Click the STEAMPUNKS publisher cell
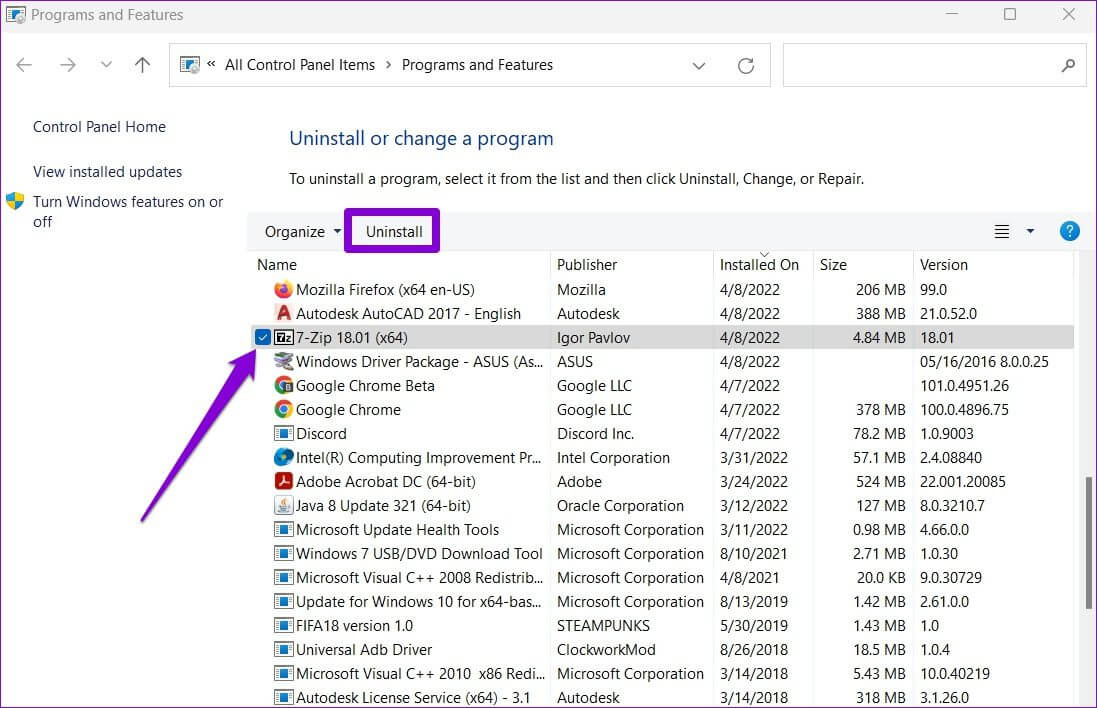 (x=603, y=625)
